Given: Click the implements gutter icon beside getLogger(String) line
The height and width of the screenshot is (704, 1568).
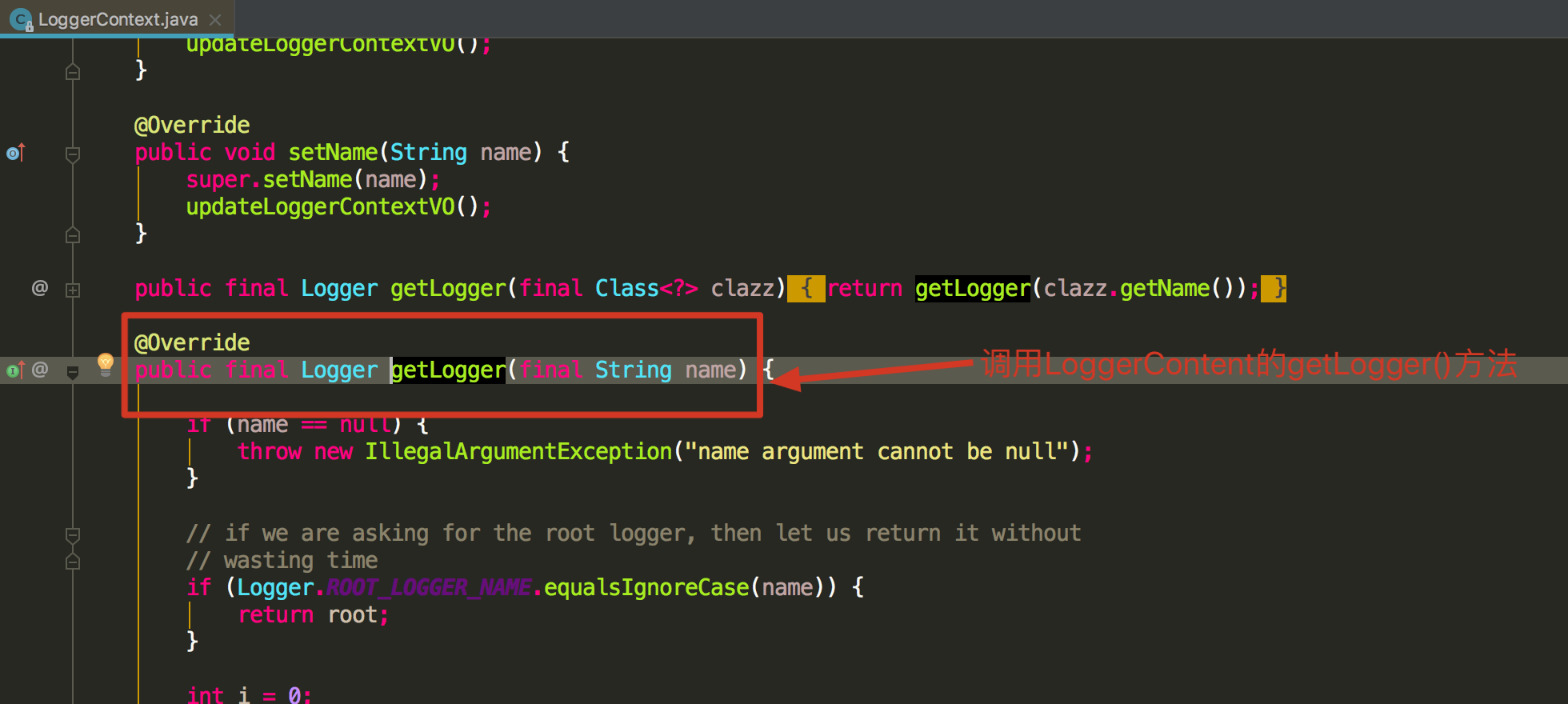Looking at the screenshot, I should (x=15, y=370).
